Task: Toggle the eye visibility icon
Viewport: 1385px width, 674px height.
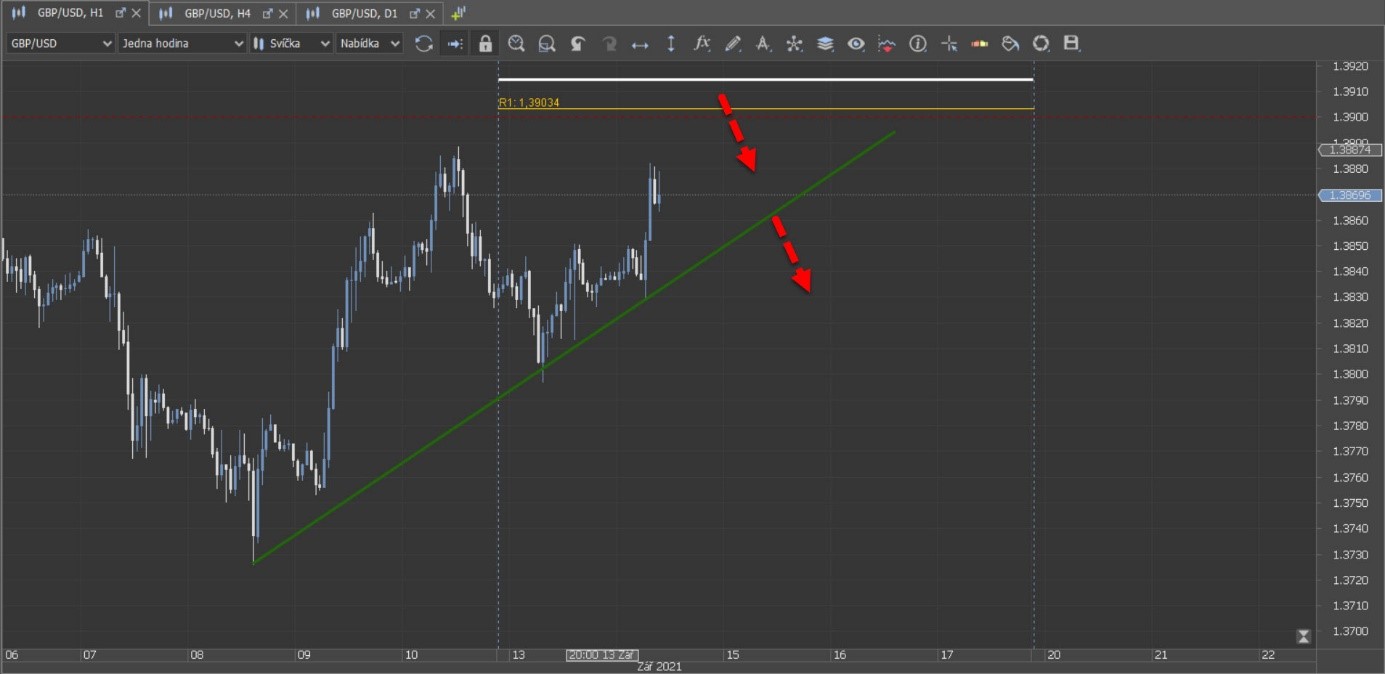Action: click(856, 43)
